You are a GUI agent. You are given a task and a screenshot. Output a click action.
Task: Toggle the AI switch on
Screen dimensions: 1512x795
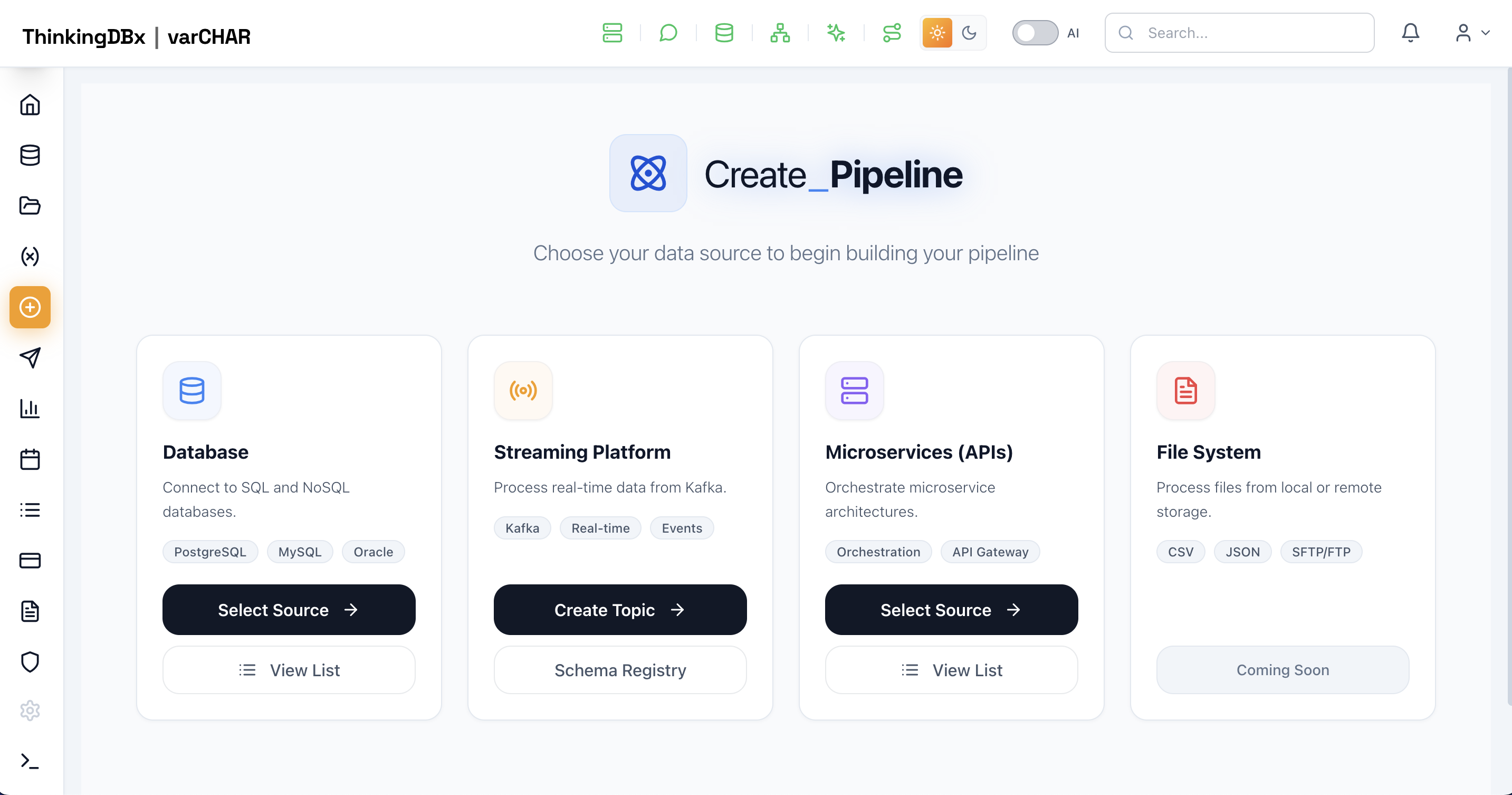[x=1035, y=33]
